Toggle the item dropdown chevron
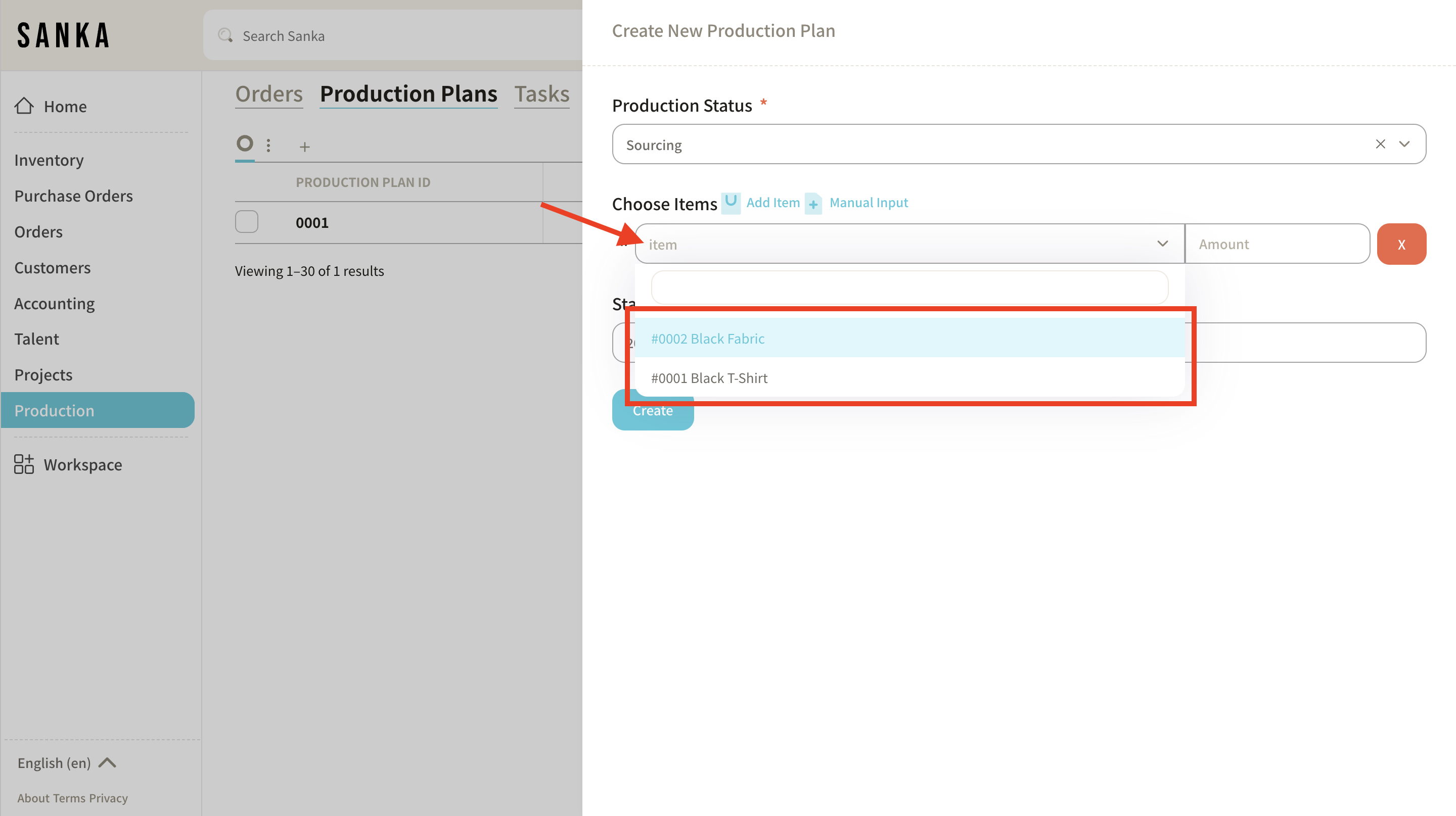The image size is (1456, 816). tap(1162, 244)
